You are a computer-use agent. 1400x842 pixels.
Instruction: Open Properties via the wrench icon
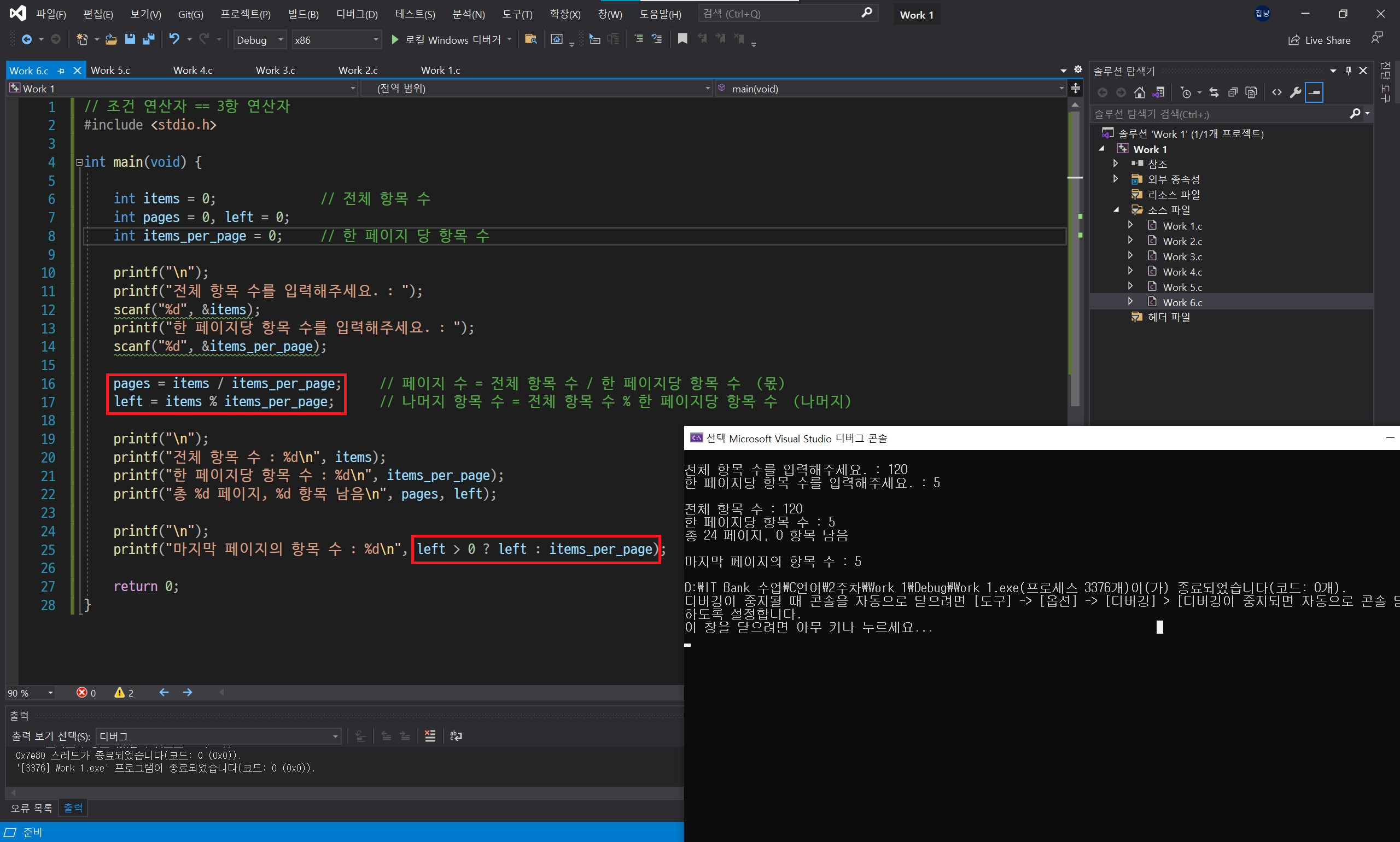(x=1295, y=92)
